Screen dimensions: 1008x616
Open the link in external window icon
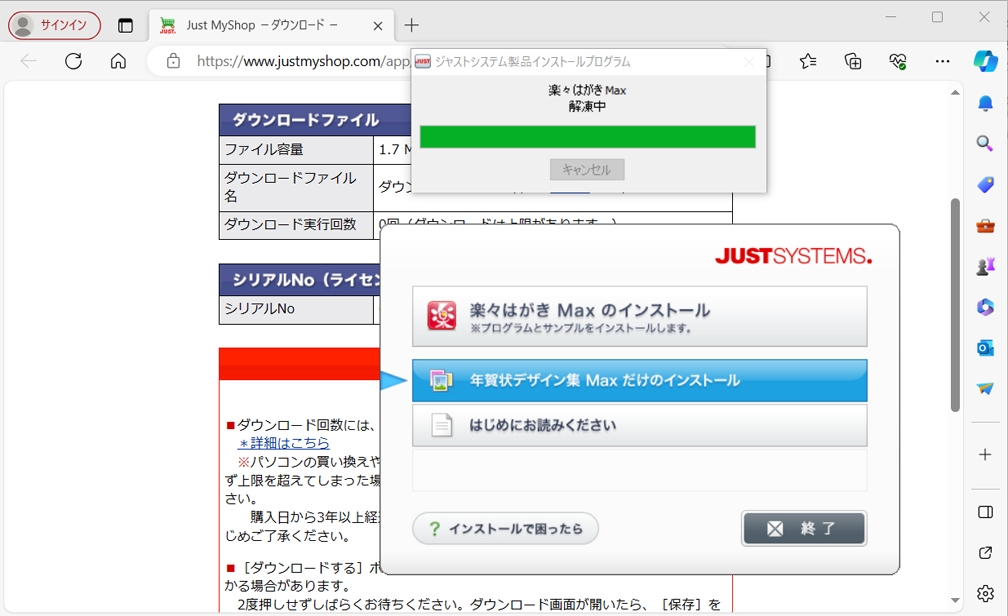(x=986, y=552)
